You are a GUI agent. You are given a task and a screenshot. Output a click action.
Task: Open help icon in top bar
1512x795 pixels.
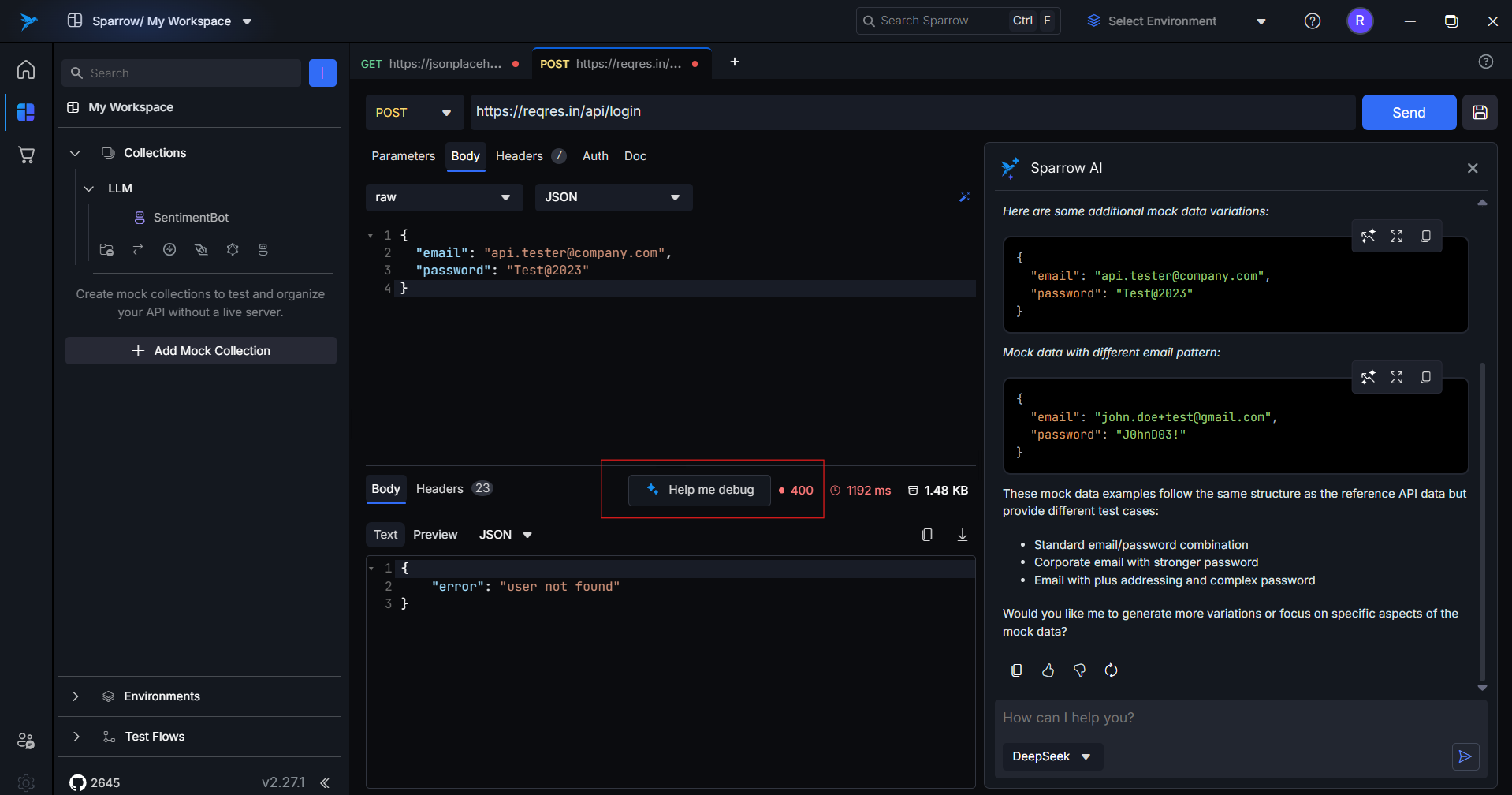click(x=1313, y=21)
